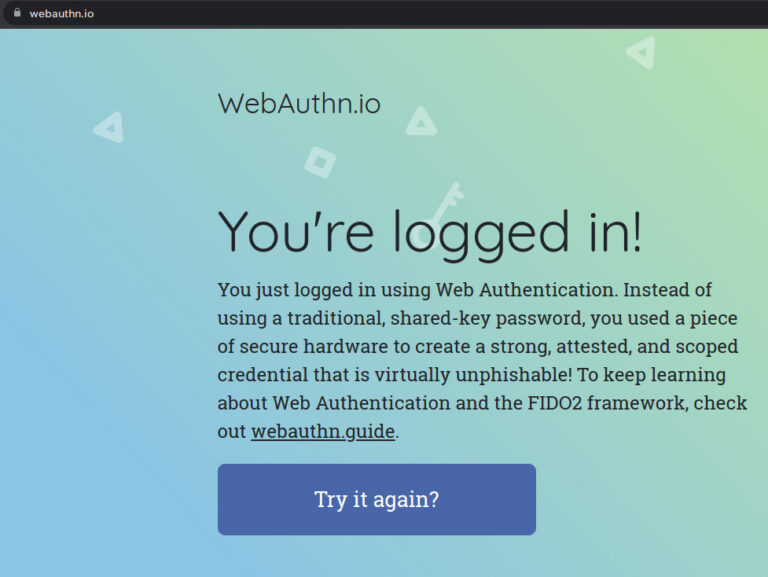Click the word "attested" in the paragraph

coord(590,347)
